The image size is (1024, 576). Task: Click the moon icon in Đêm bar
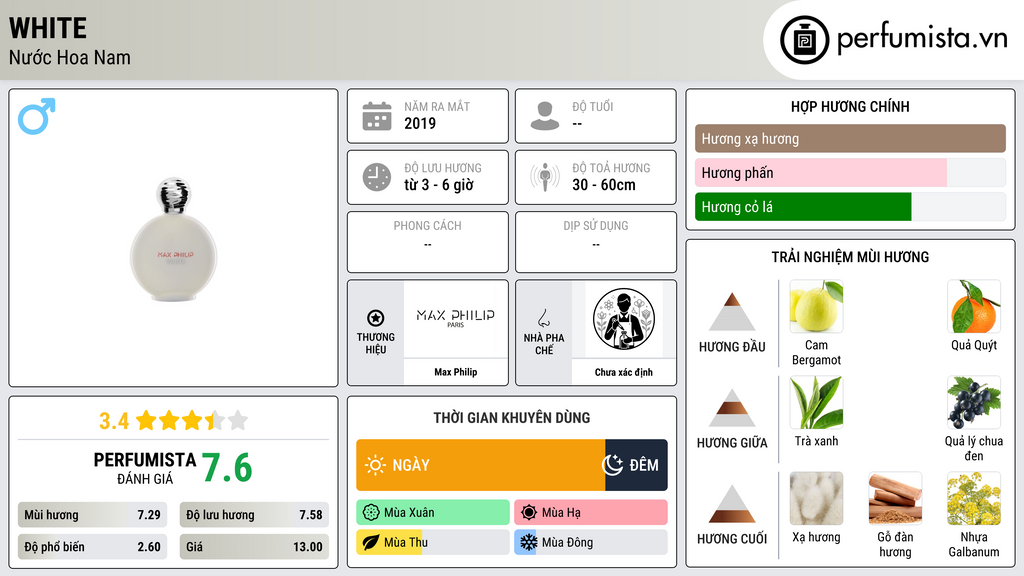[613, 465]
